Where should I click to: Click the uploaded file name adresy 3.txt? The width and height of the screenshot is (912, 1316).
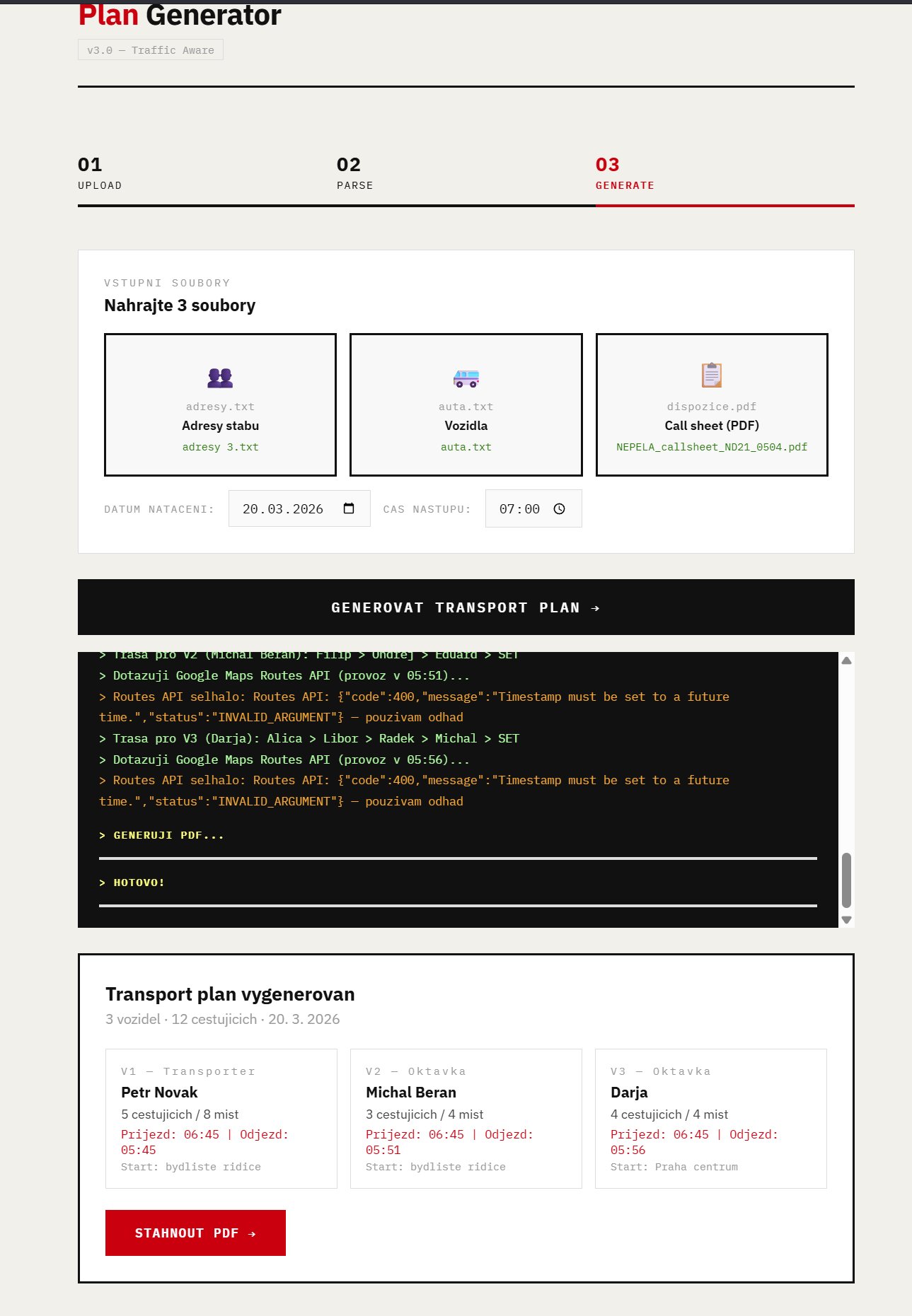[x=220, y=447]
